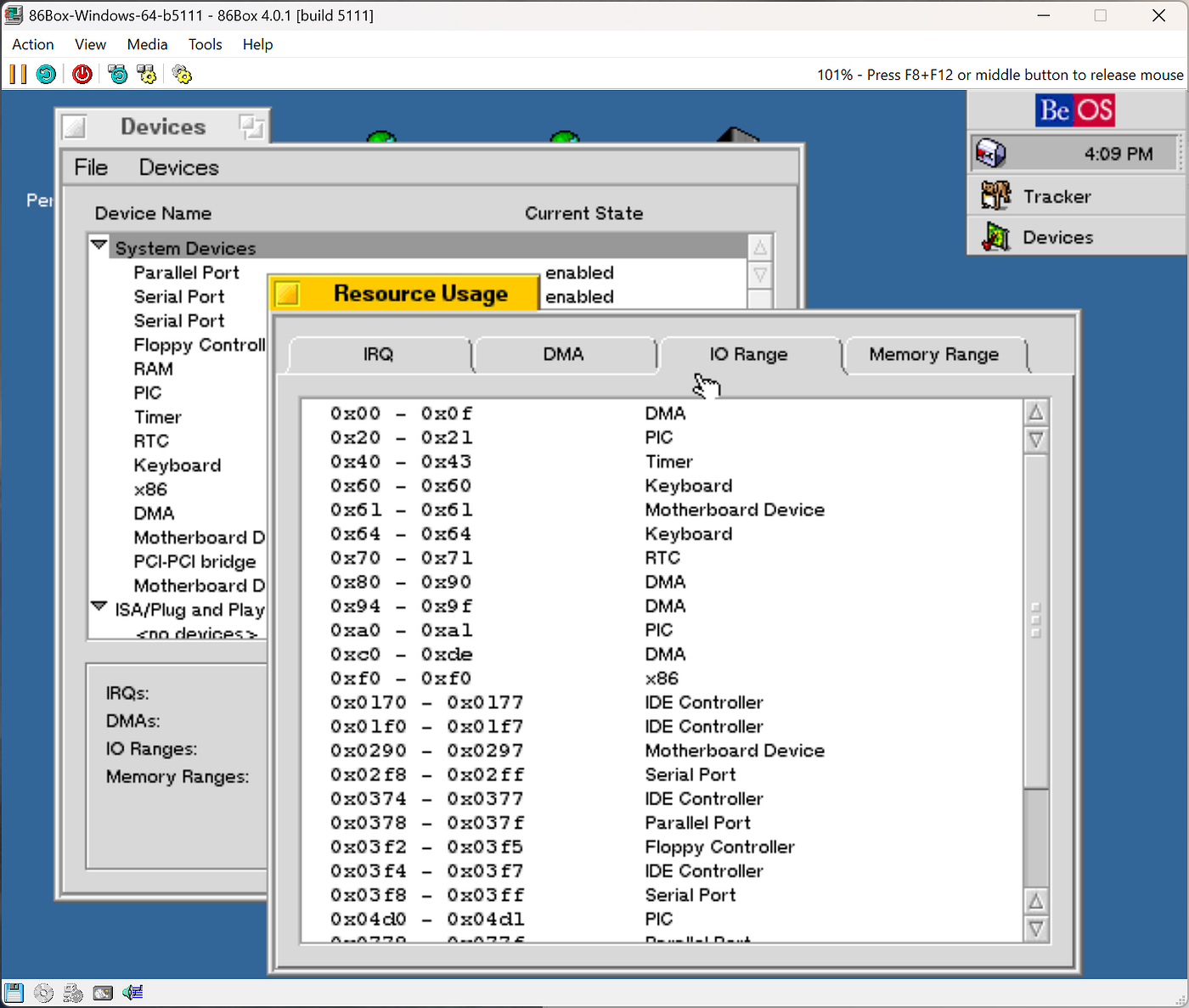Click the floppy drive status icon
Image resolution: width=1189 pixels, height=1008 pixels.
coord(13,992)
